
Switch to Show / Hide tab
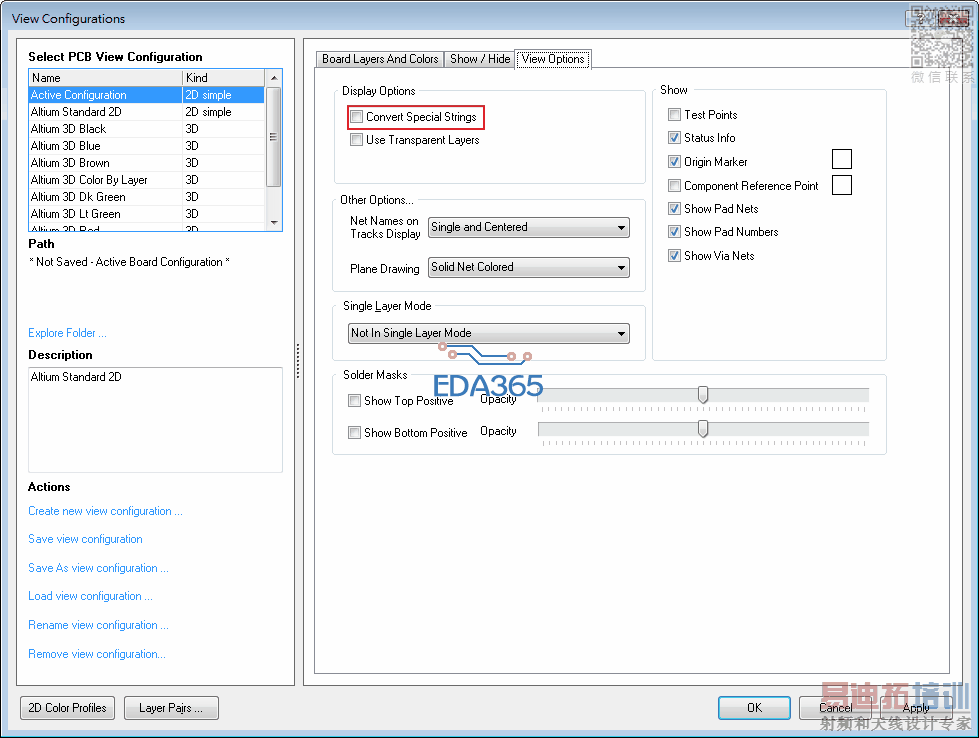480,59
